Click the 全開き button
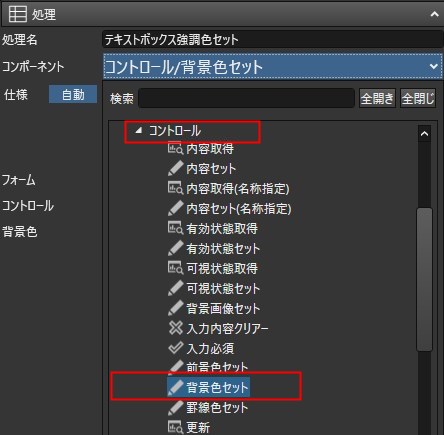Screen dimensions: 444x435 click(x=377, y=99)
